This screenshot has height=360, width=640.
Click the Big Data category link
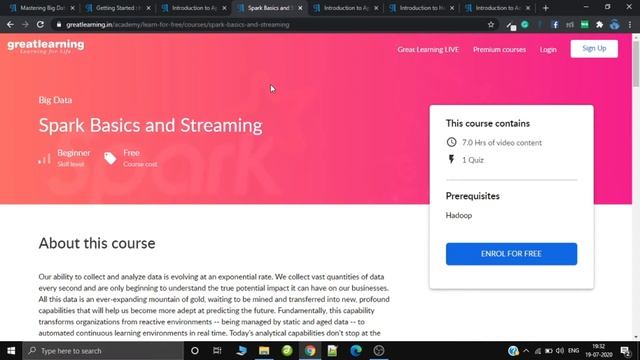tap(55, 100)
